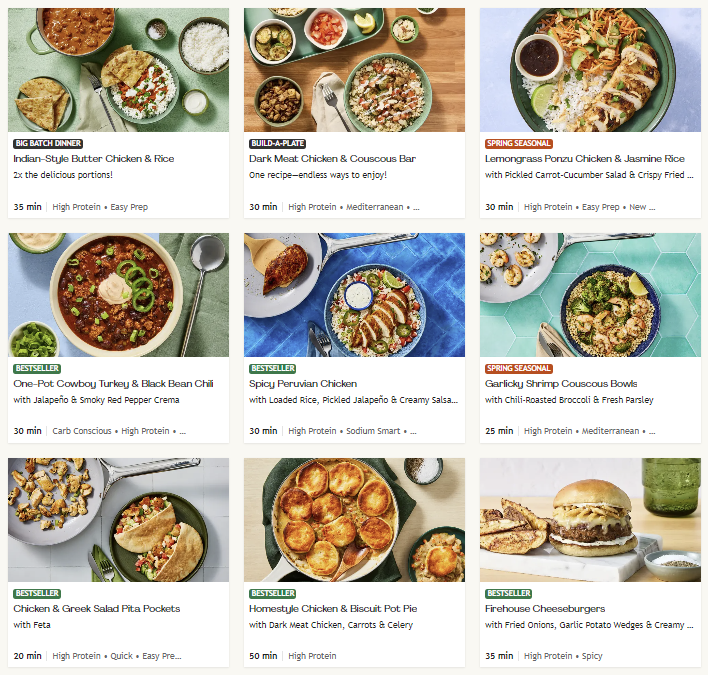Click the Garlicky Shrimp Couscous Bowls title
Viewport: 708px width, 675px height.
coord(561,384)
